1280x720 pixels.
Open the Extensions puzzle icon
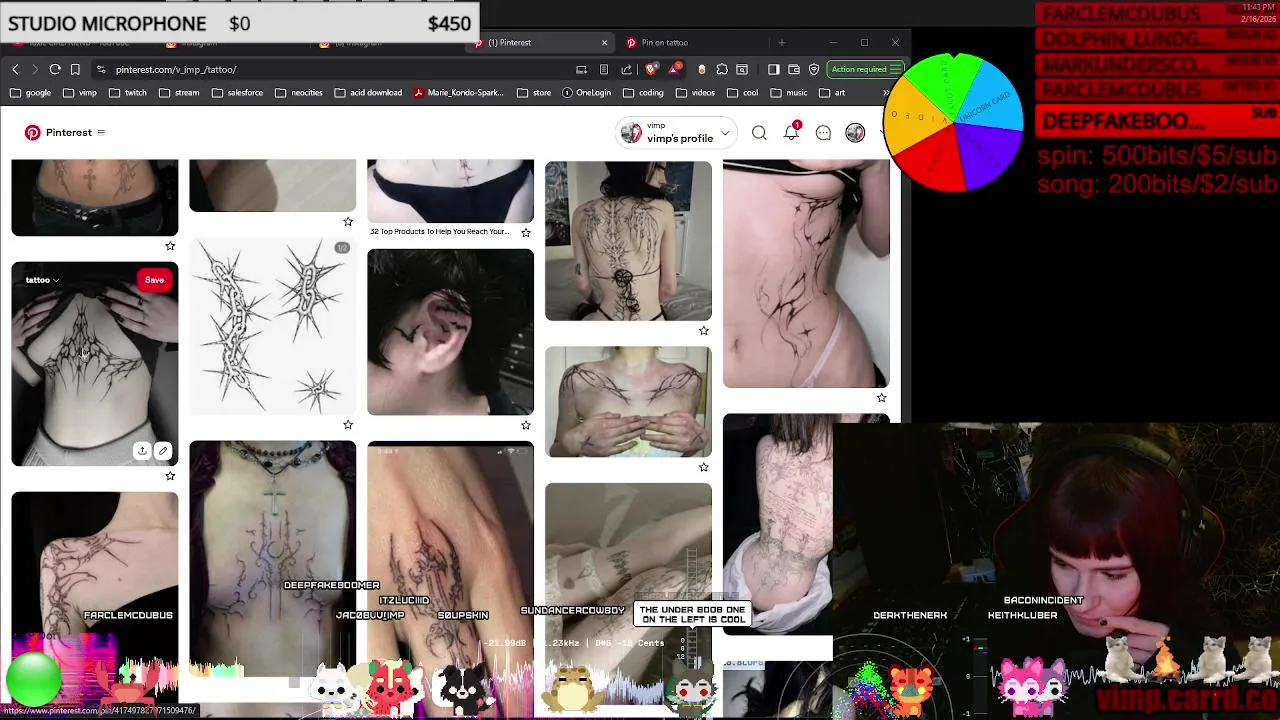(722, 69)
